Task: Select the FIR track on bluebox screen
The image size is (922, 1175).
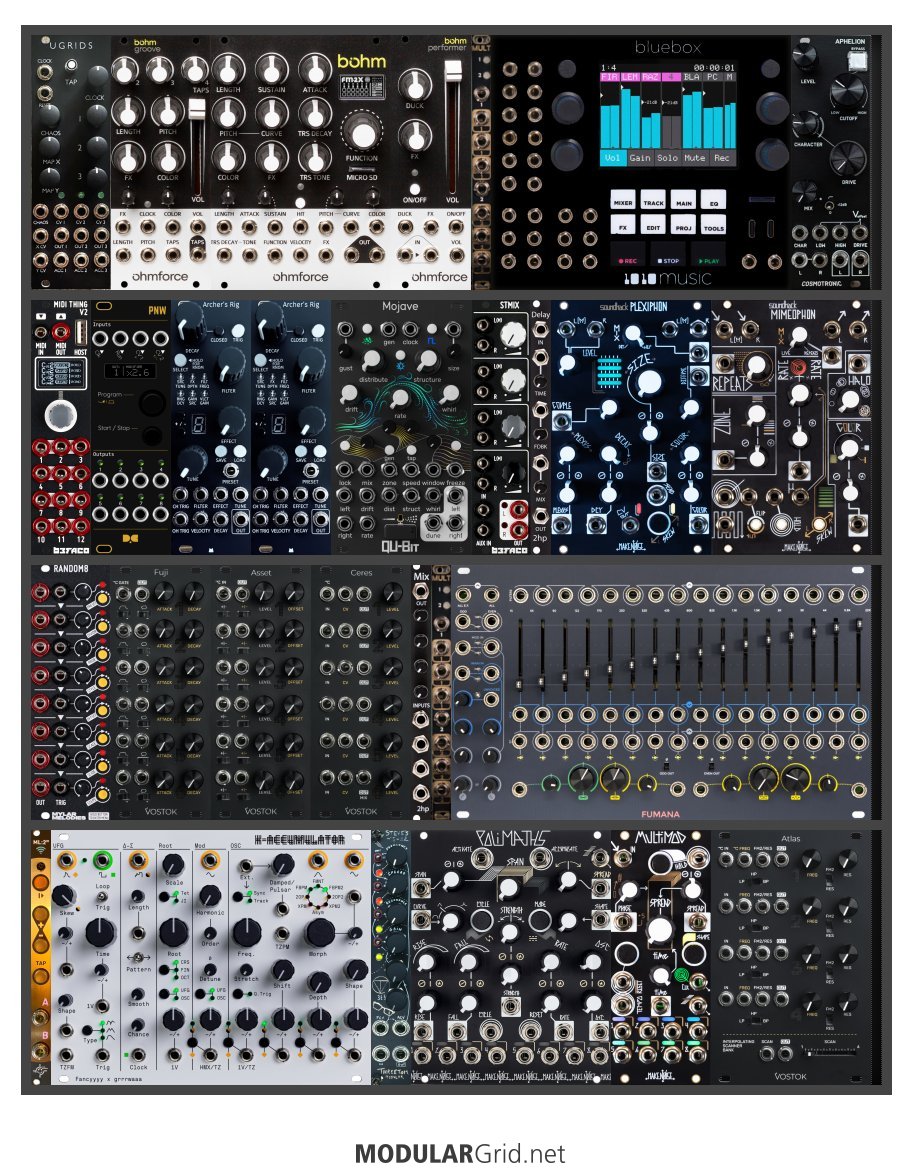Action: pyautogui.click(x=609, y=76)
